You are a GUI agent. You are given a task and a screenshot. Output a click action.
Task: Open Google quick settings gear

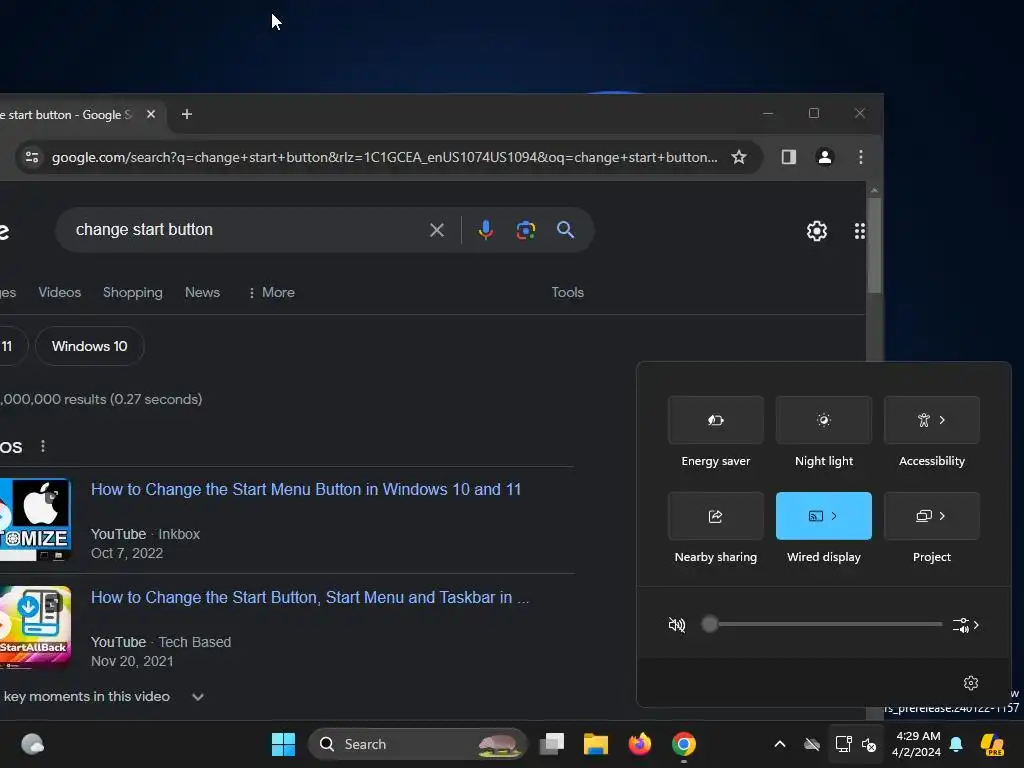pos(817,231)
